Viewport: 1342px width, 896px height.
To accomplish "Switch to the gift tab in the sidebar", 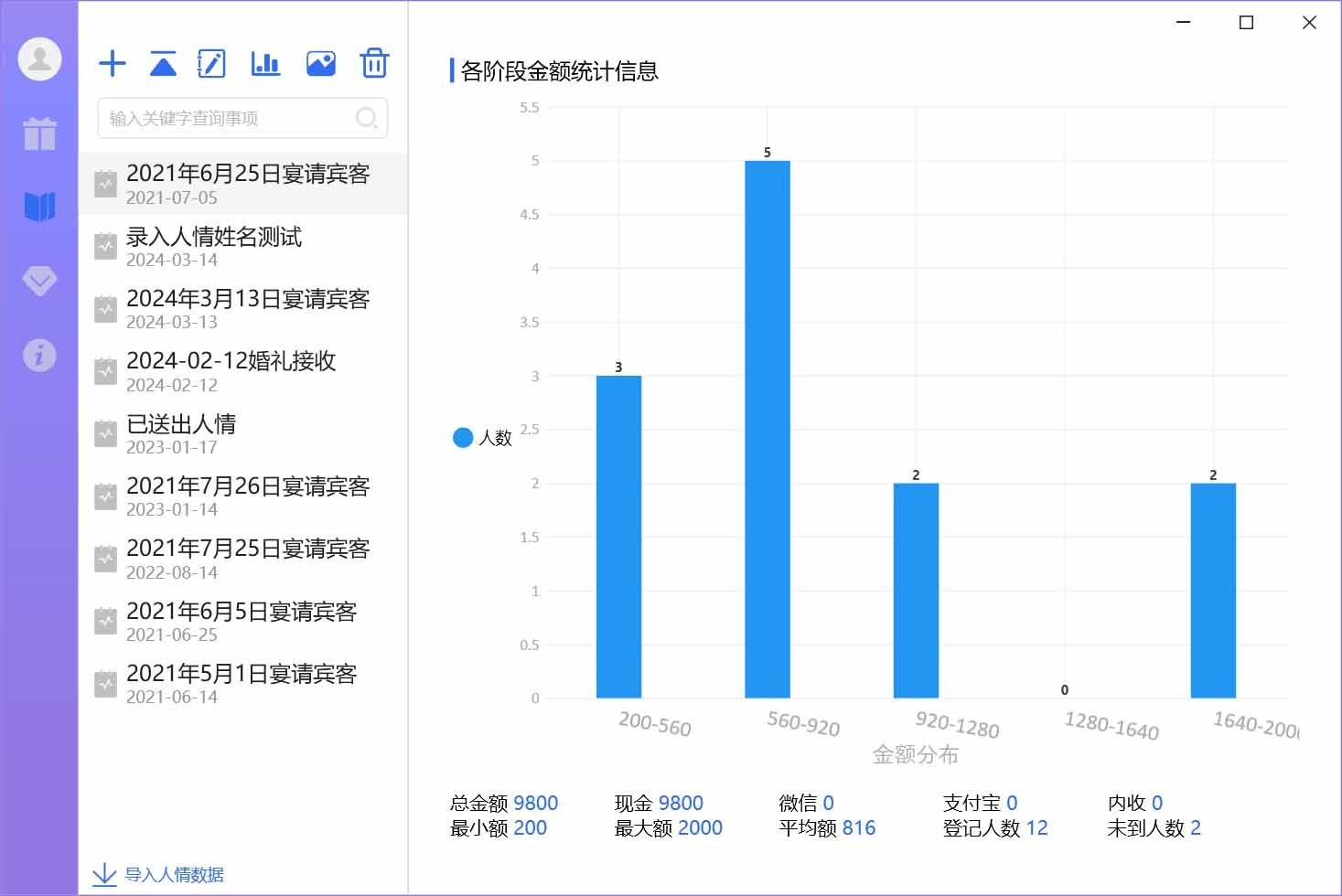I will click(x=38, y=133).
